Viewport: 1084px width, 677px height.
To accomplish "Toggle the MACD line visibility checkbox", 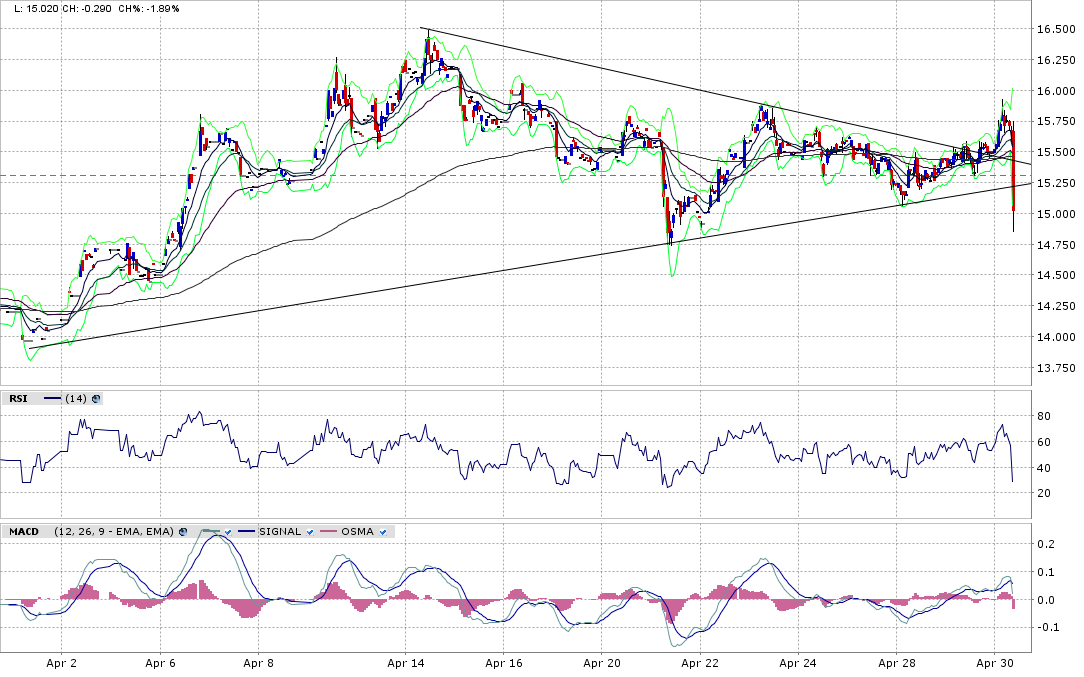I will click(x=228, y=531).
